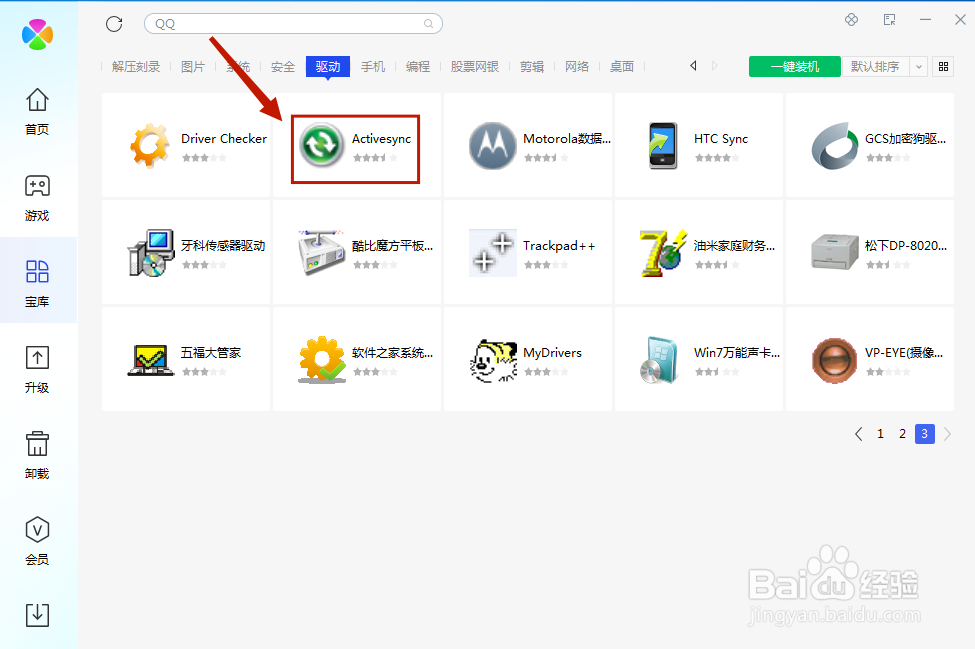Click the search magnifier icon
The height and width of the screenshot is (649, 975).
[428, 24]
